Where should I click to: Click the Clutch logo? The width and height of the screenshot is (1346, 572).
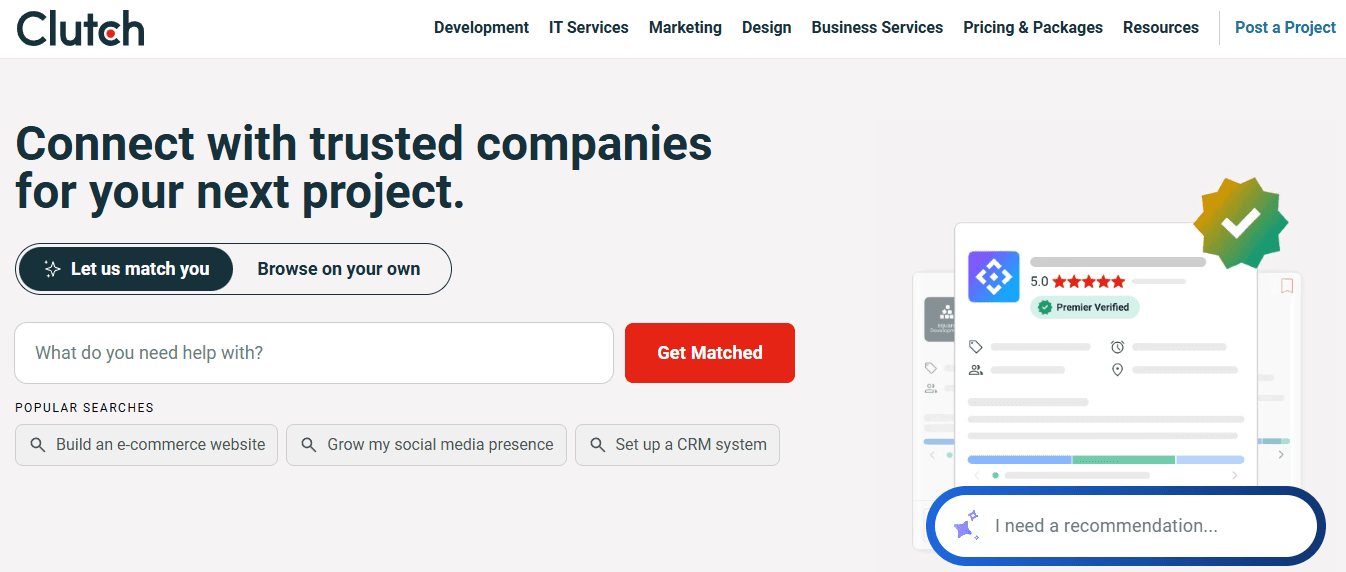click(x=80, y=28)
